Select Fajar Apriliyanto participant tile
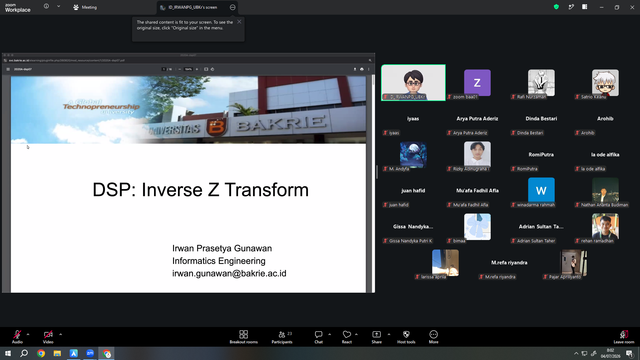The image size is (640, 360). 573,262
